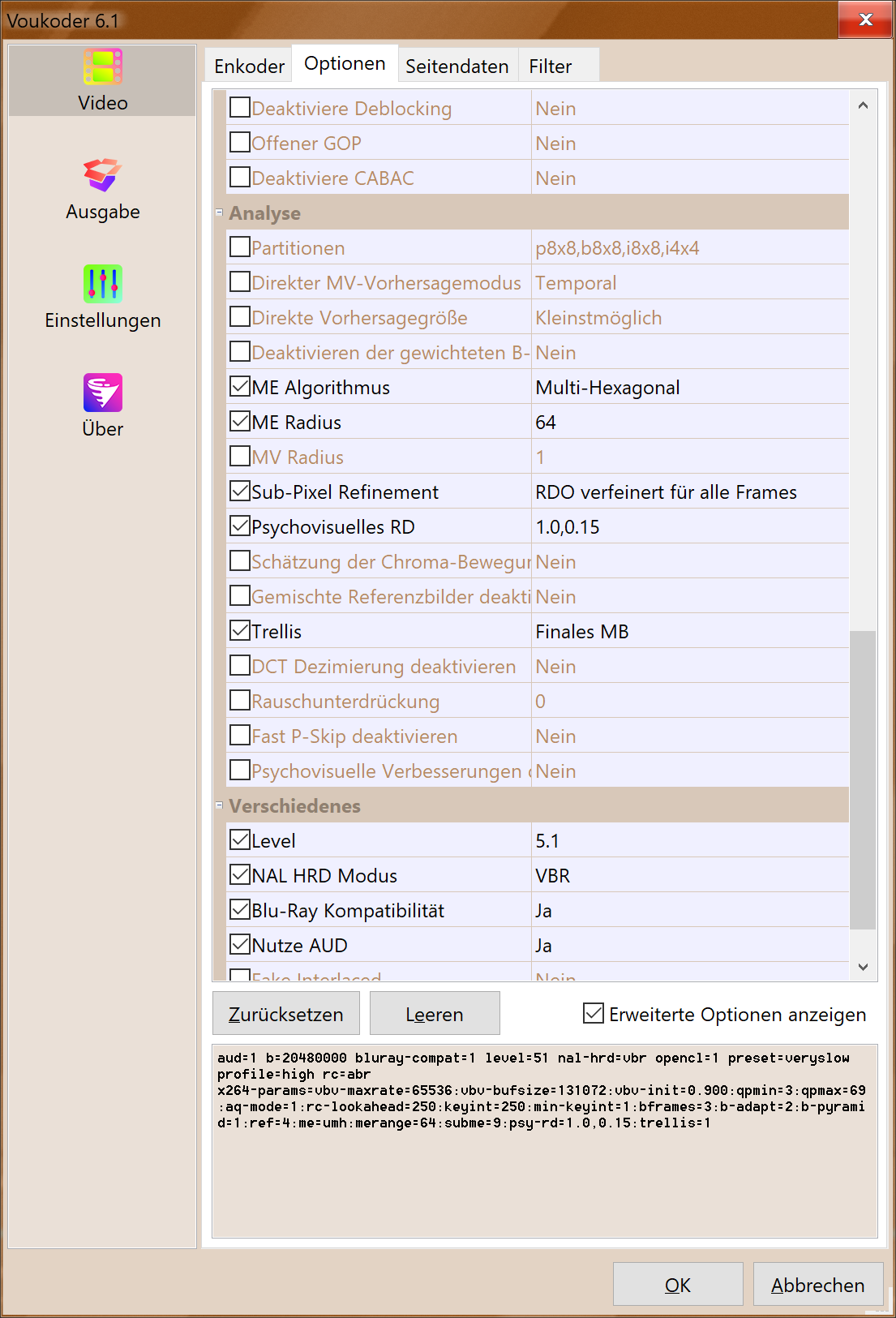Switch to the Enkoder tab

pyautogui.click(x=249, y=67)
